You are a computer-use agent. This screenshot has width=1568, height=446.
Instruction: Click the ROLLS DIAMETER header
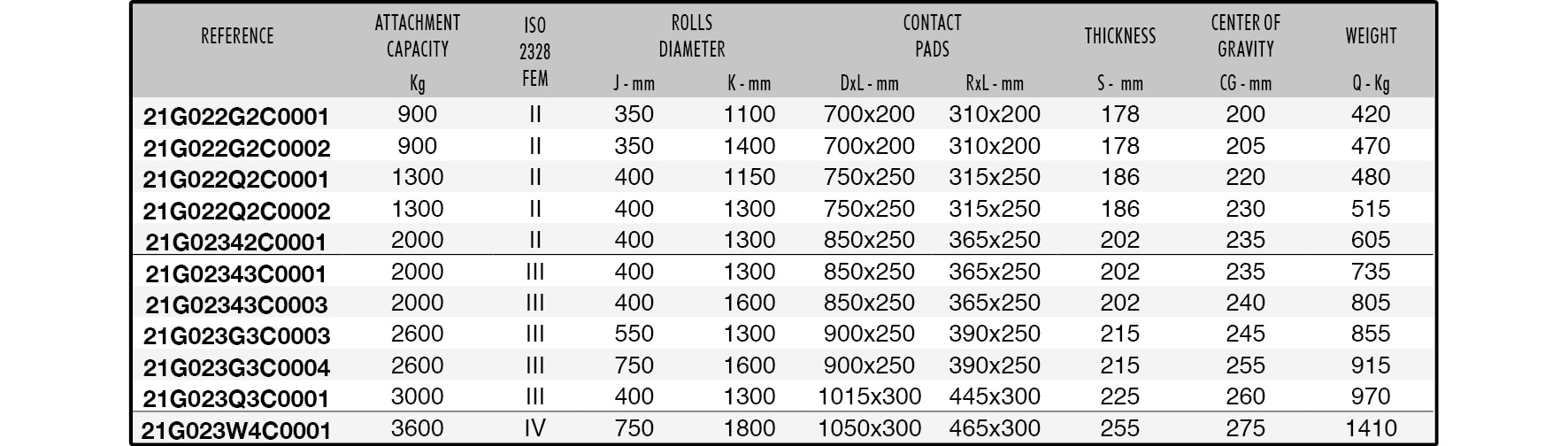pyautogui.click(x=692, y=36)
